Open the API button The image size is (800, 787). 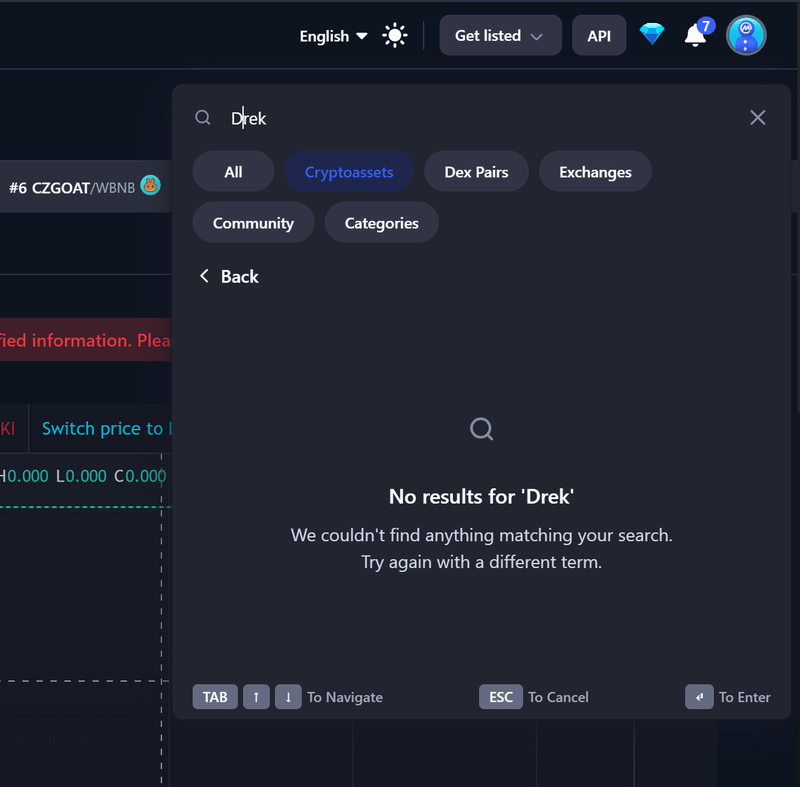pyautogui.click(x=598, y=35)
